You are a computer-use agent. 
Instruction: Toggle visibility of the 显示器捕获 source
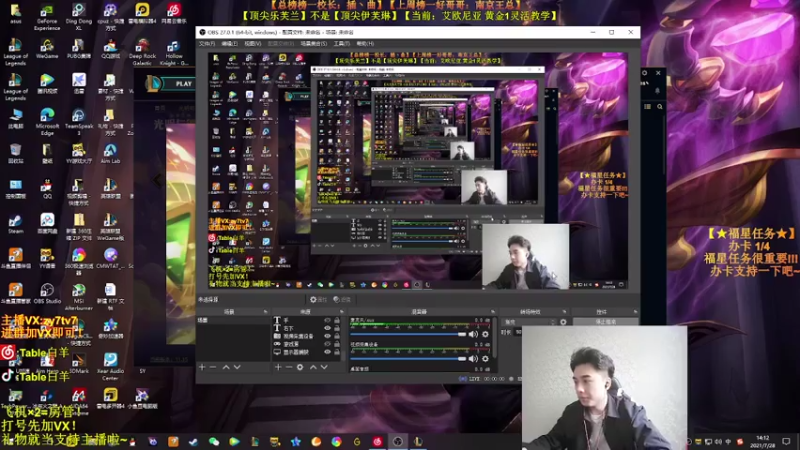328,352
